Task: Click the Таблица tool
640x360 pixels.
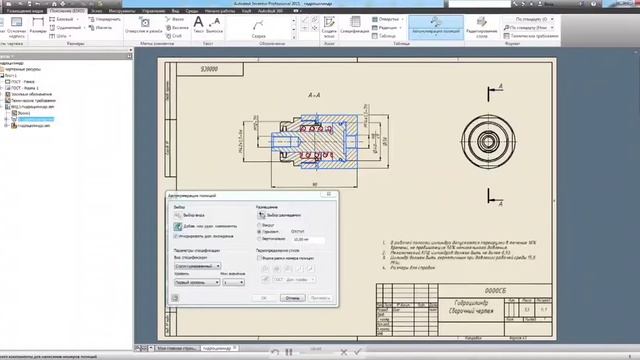Action: [x=384, y=36]
